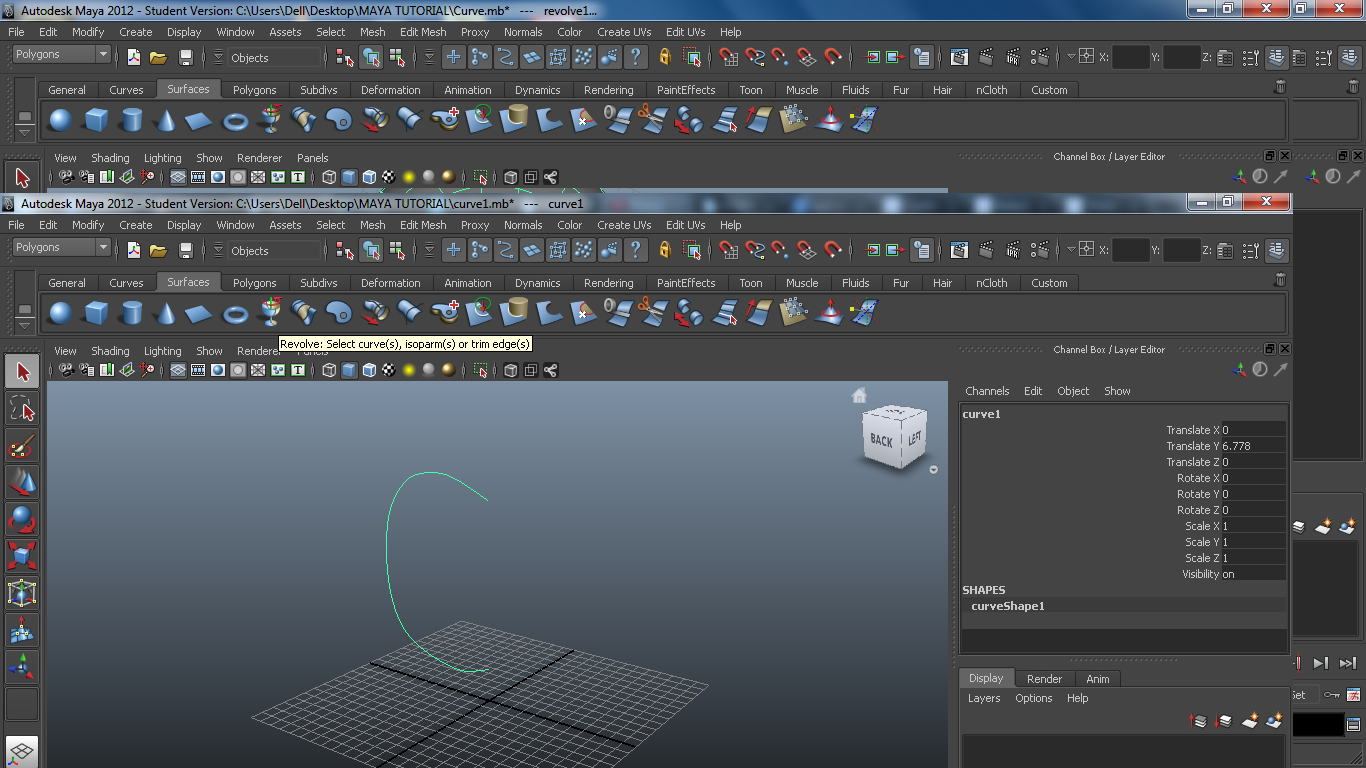Click Extrude icon in curve1 window shelf
Screen dimensions: 1366x768
374,313
